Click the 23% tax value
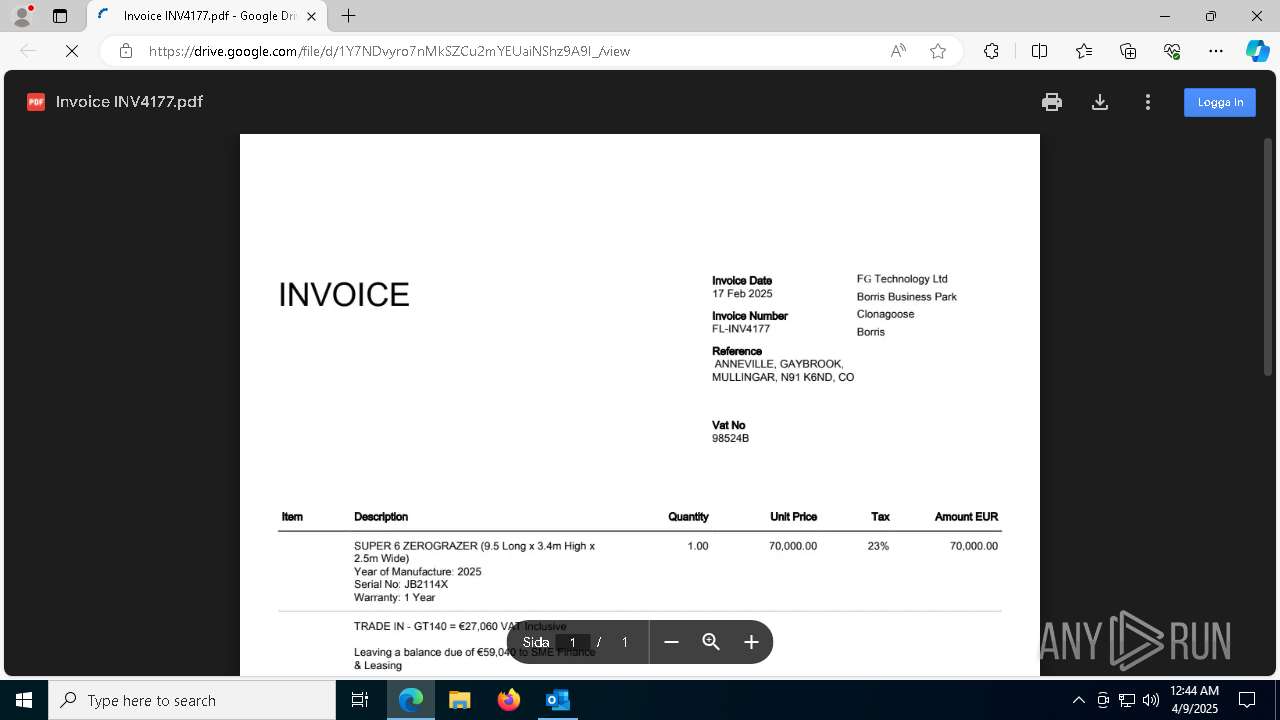This screenshot has width=1280, height=720. pyautogui.click(x=878, y=546)
